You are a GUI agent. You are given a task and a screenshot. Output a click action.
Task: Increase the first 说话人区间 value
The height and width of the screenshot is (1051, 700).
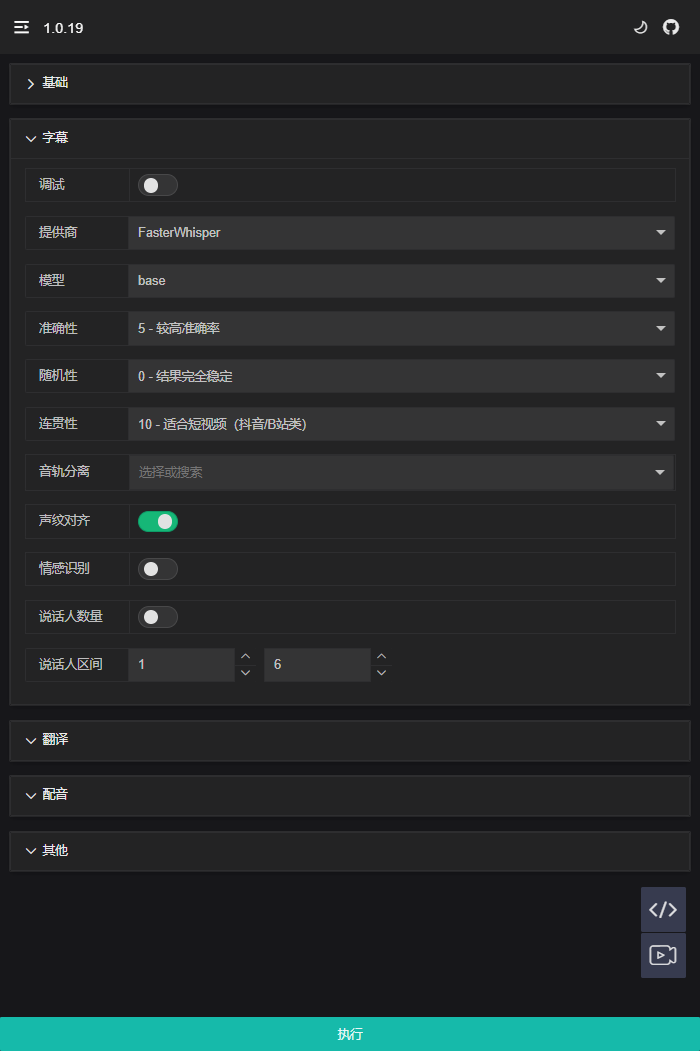(246, 657)
